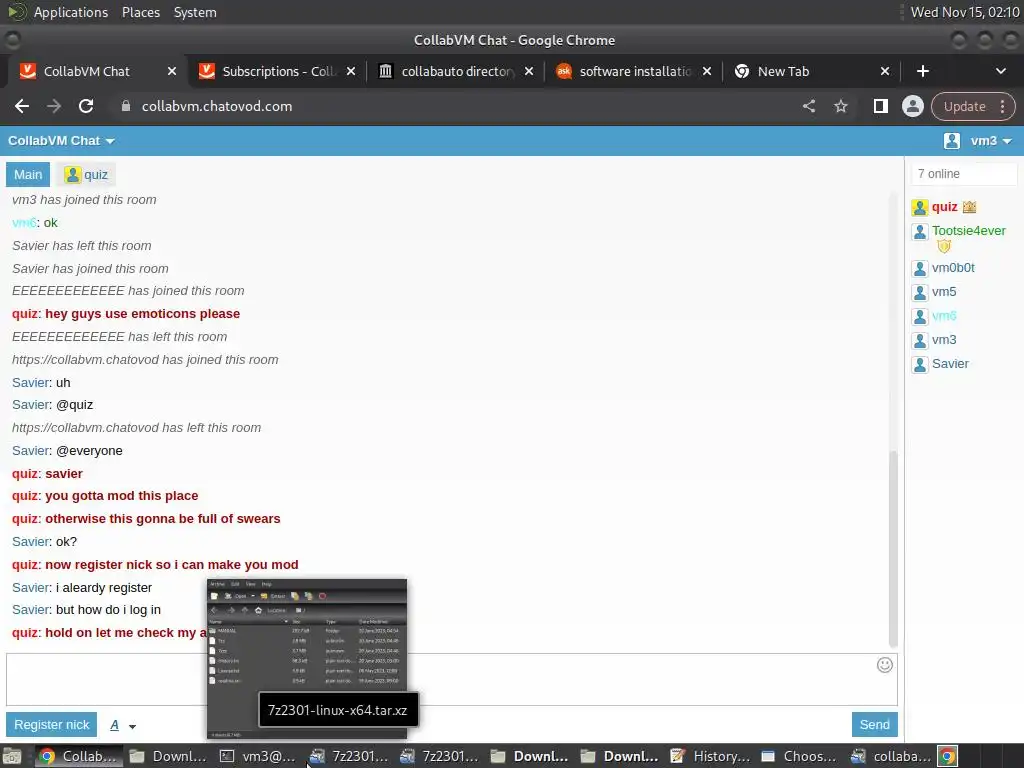1024x768 pixels.
Task: Open the System menu
Action: (195, 12)
